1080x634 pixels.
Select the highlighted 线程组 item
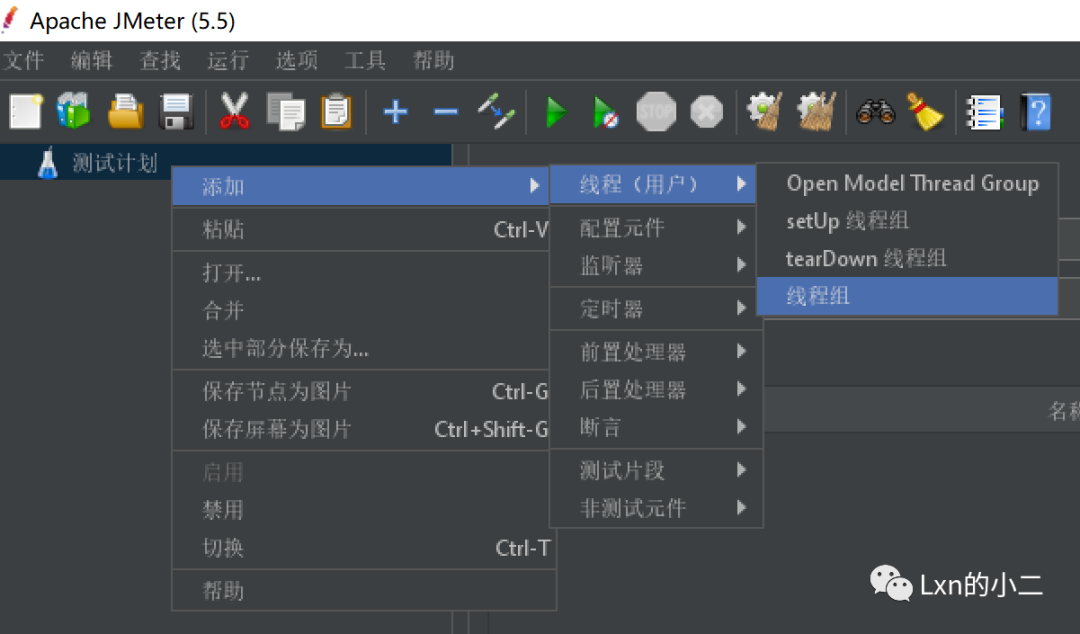tap(907, 296)
